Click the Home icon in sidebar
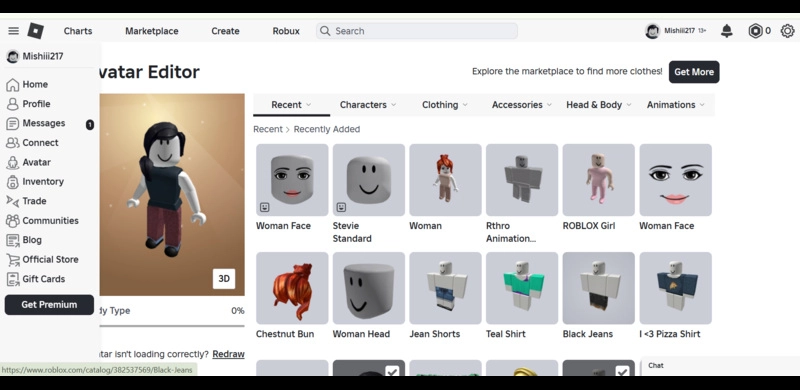800x390 pixels. [x=13, y=85]
